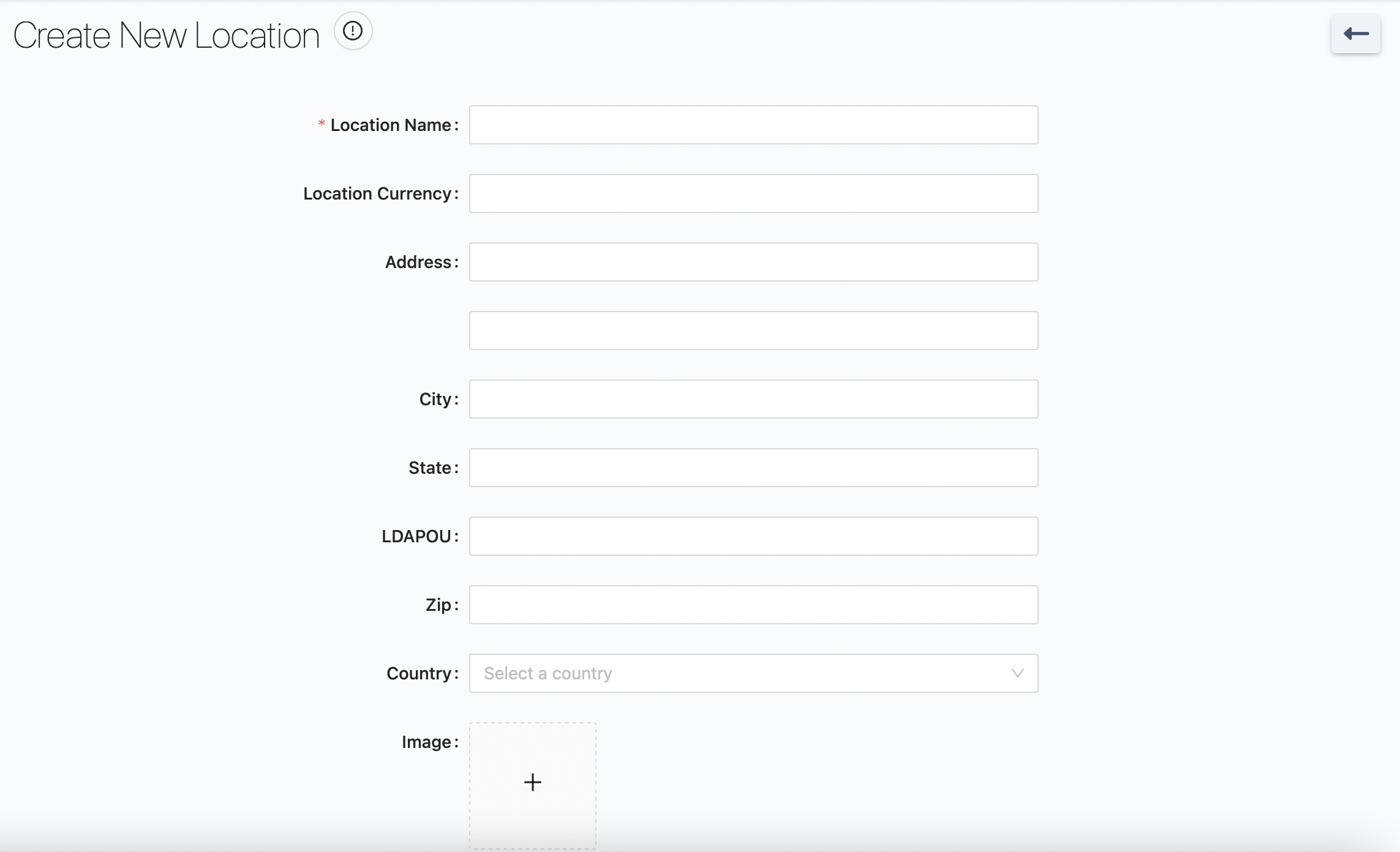Click the Image field label
This screenshot has height=852, width=1400.
click(x=426, y=742)
